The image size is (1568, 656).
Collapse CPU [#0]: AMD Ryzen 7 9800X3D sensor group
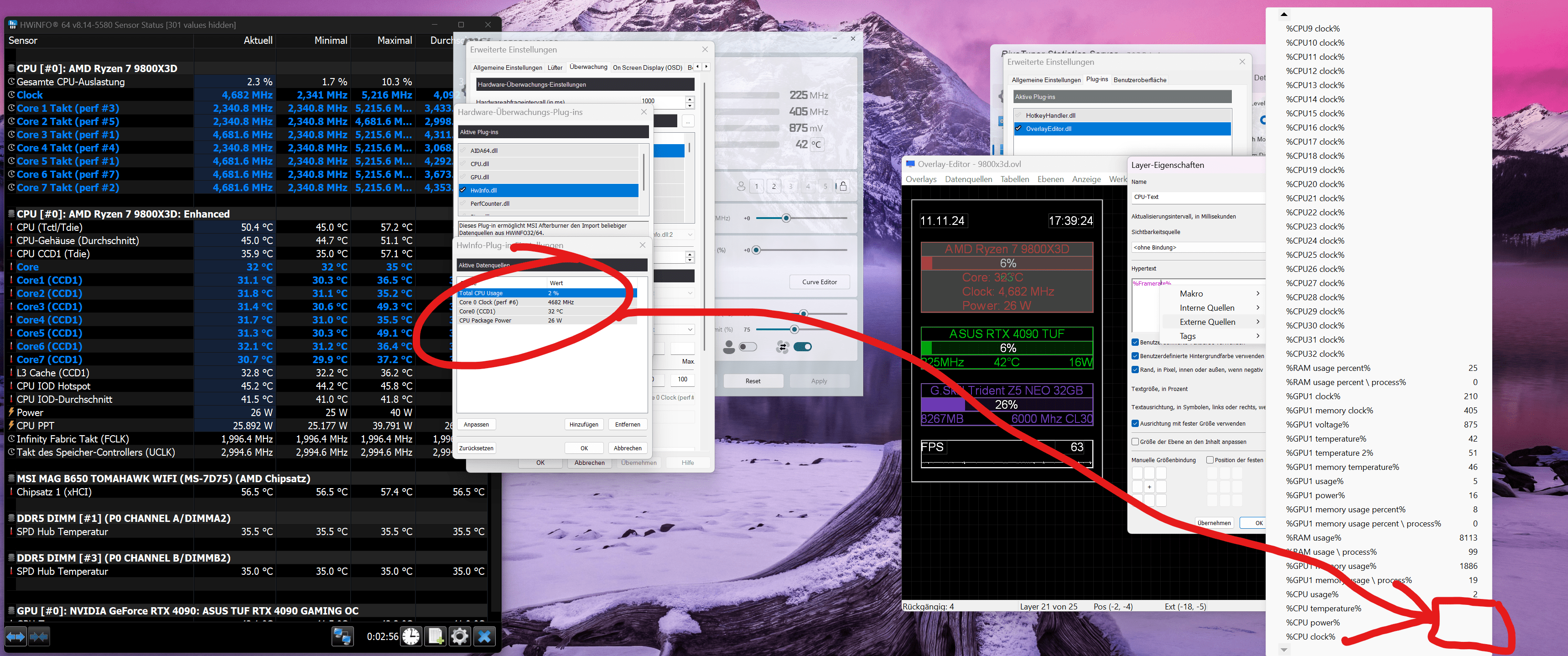11,69
